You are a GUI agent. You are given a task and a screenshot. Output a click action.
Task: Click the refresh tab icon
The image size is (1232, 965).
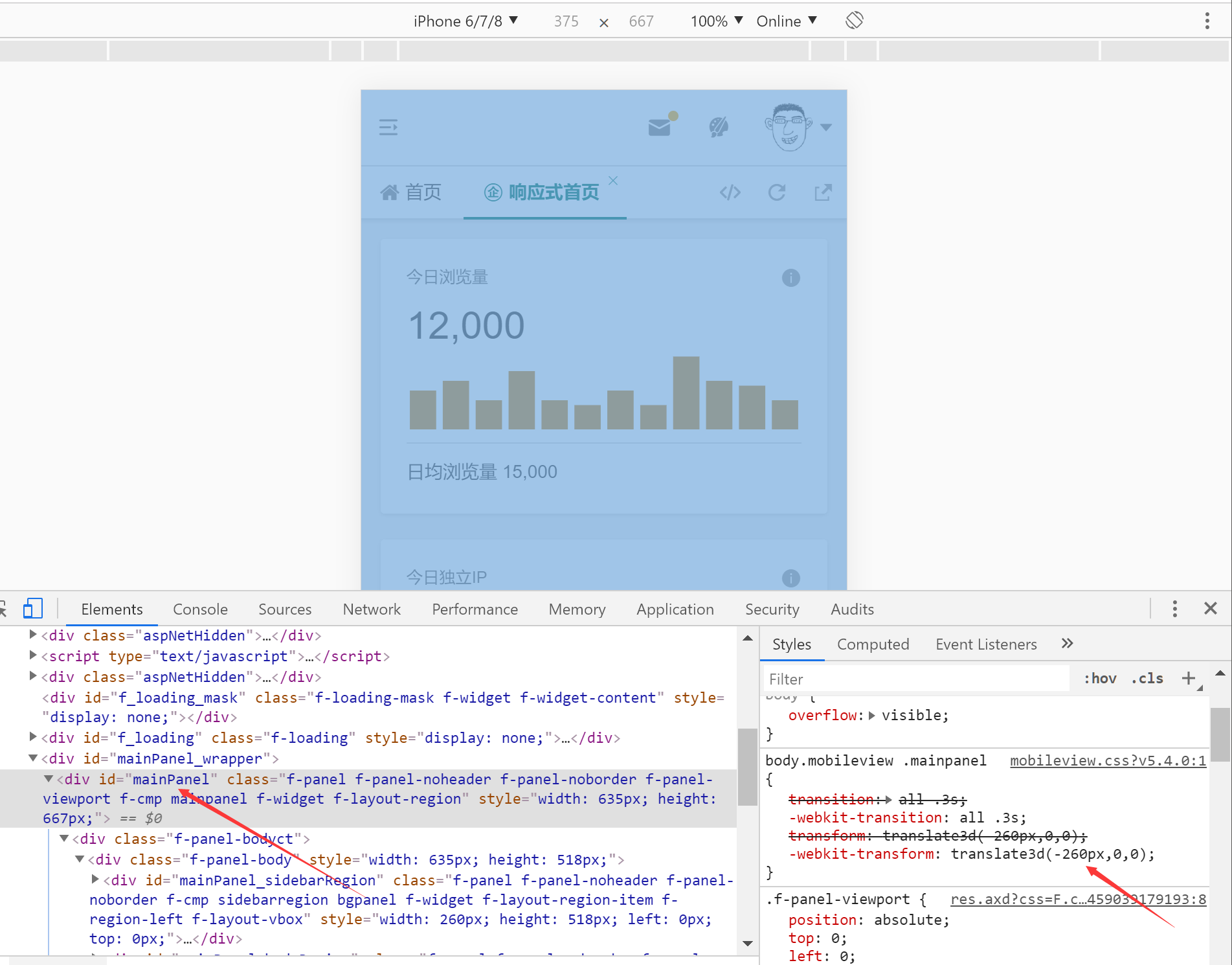click(777, 192)
